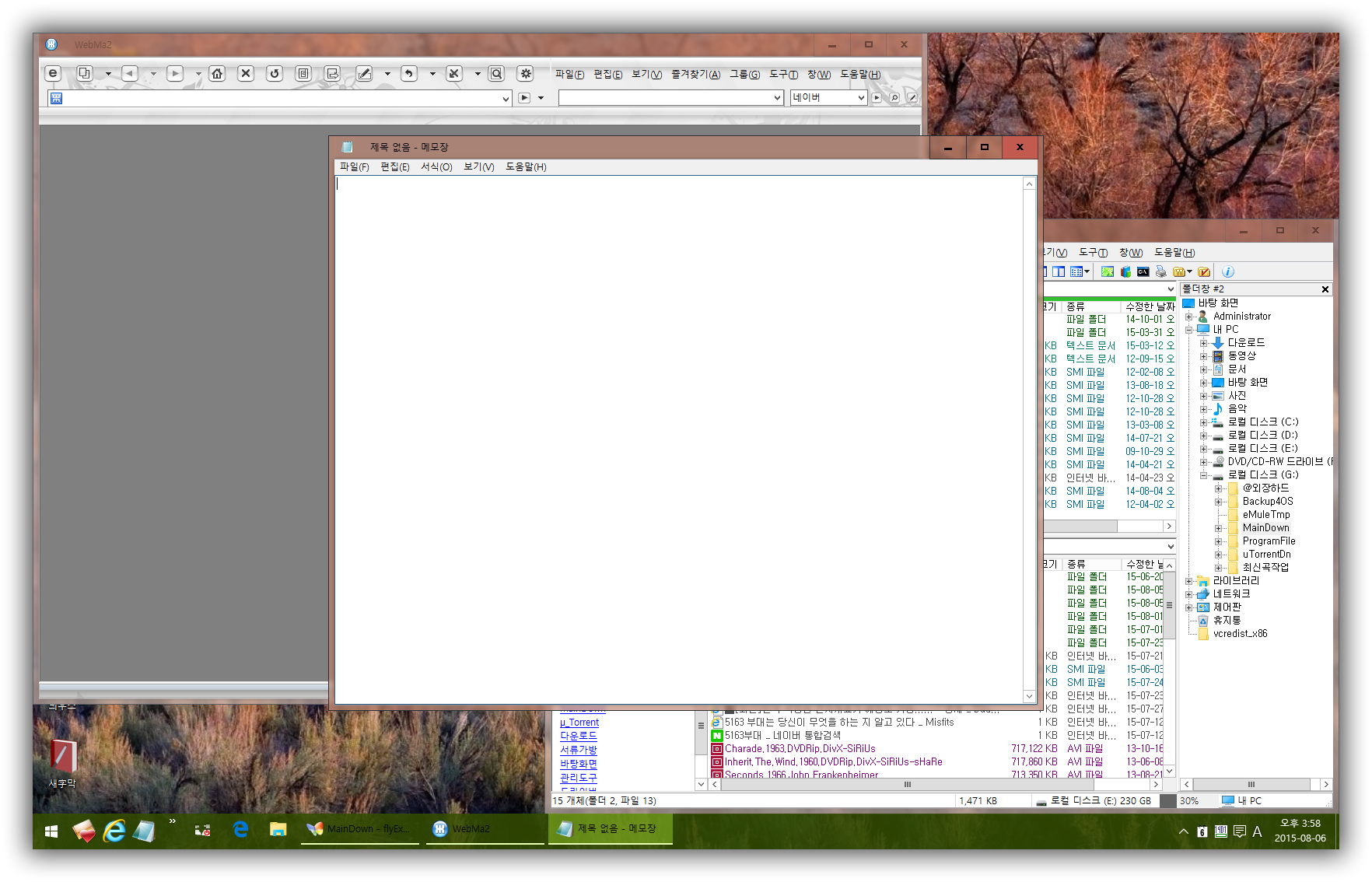This screenshot has width=1372, height=882.
Task: Expand the 로컬 디스크 (C:) tree node
Action: click(1203, 422)
